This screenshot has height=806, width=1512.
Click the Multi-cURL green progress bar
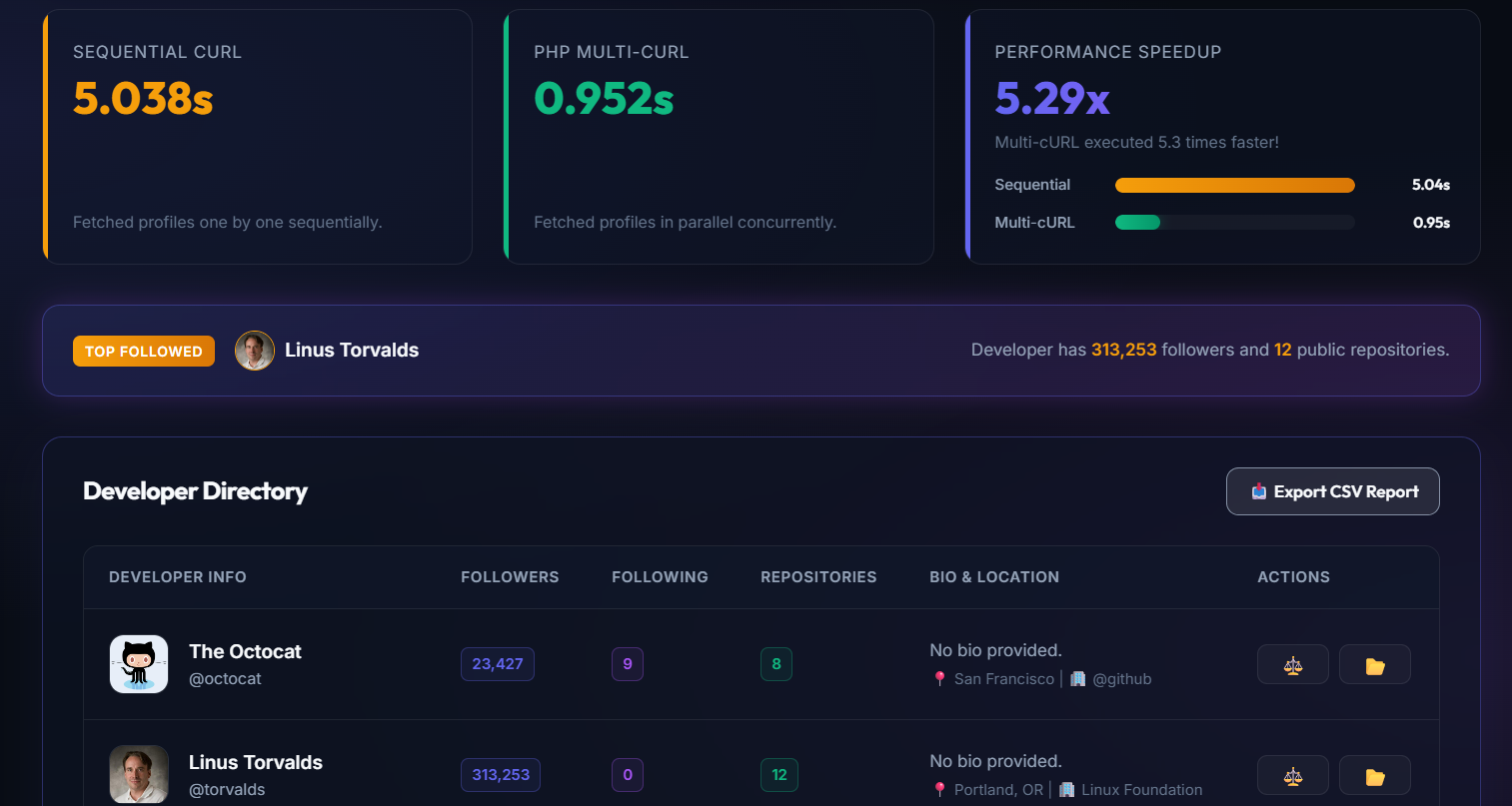tap(1137, 223)
